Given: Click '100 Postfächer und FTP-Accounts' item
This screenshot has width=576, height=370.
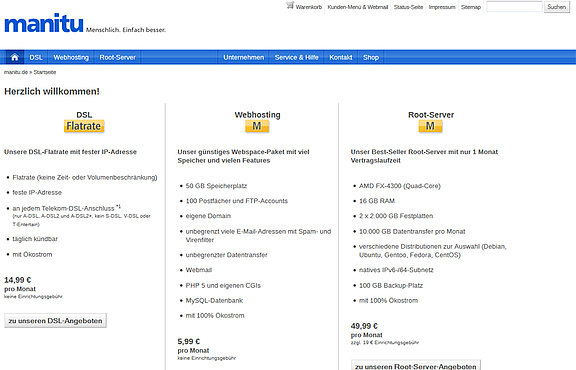Looking at the screenshot, I should pyautogui.click(x=237, y=201).
